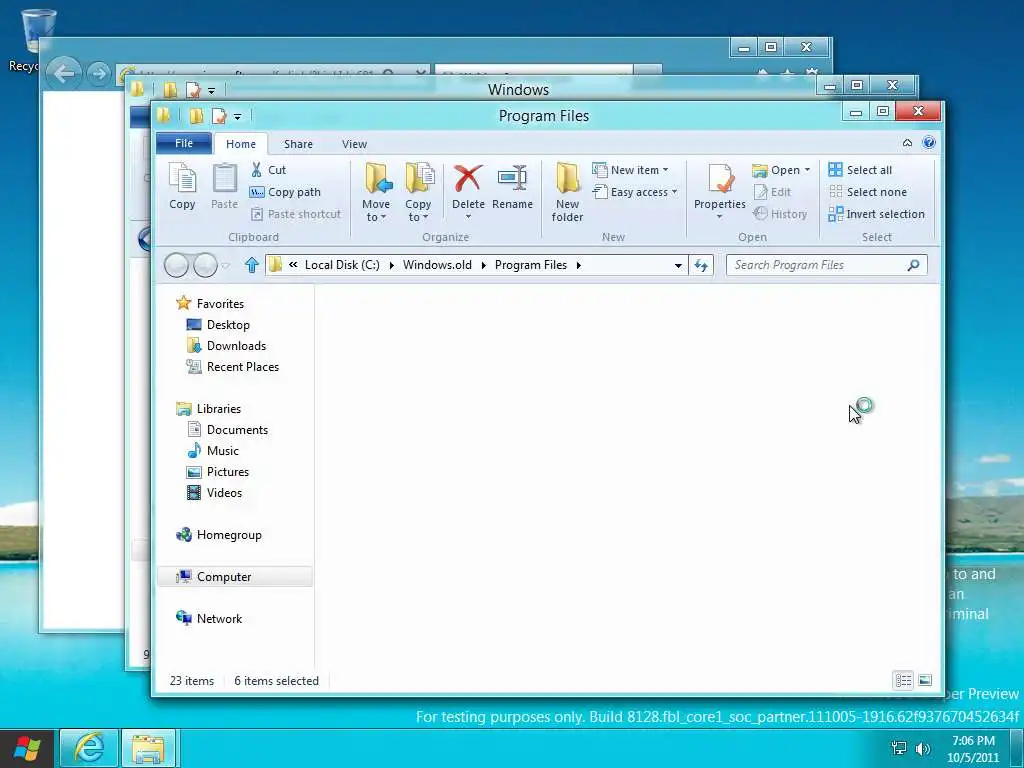Open the Move to folder menu
This screenshot has height=768, width=1024.
(x=376, y=193)
